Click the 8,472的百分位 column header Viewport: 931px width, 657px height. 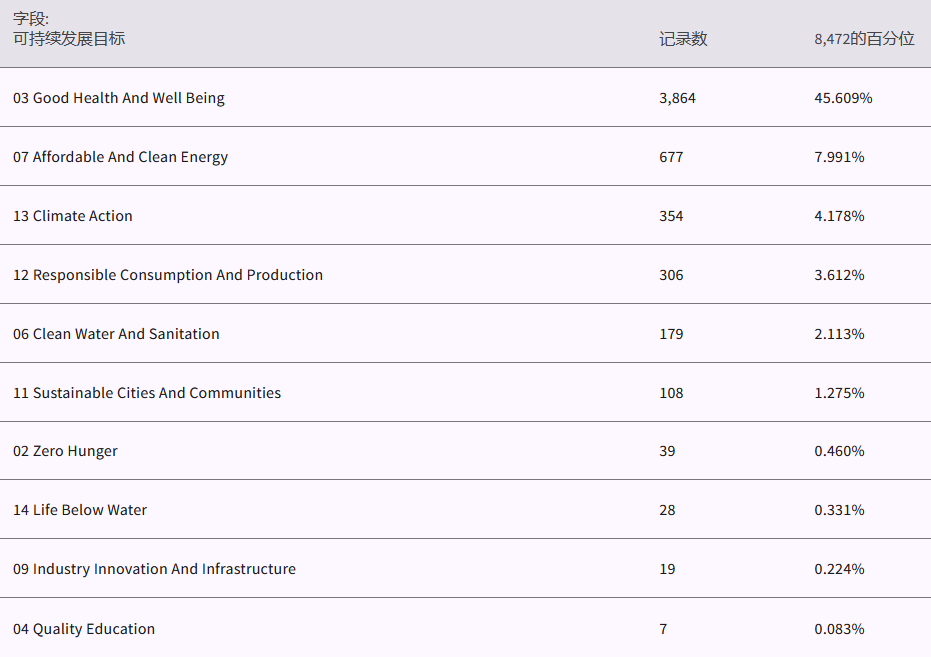864,39
